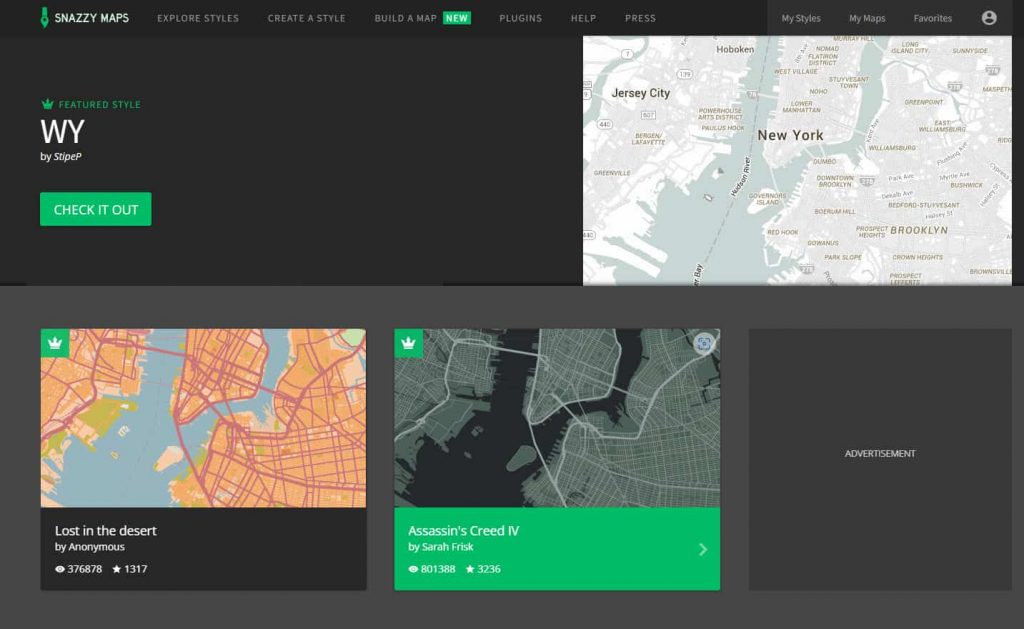This screenshot has height=629, width=1024.
Task: Open author StipeP's profile link
Action: point(67,157)
